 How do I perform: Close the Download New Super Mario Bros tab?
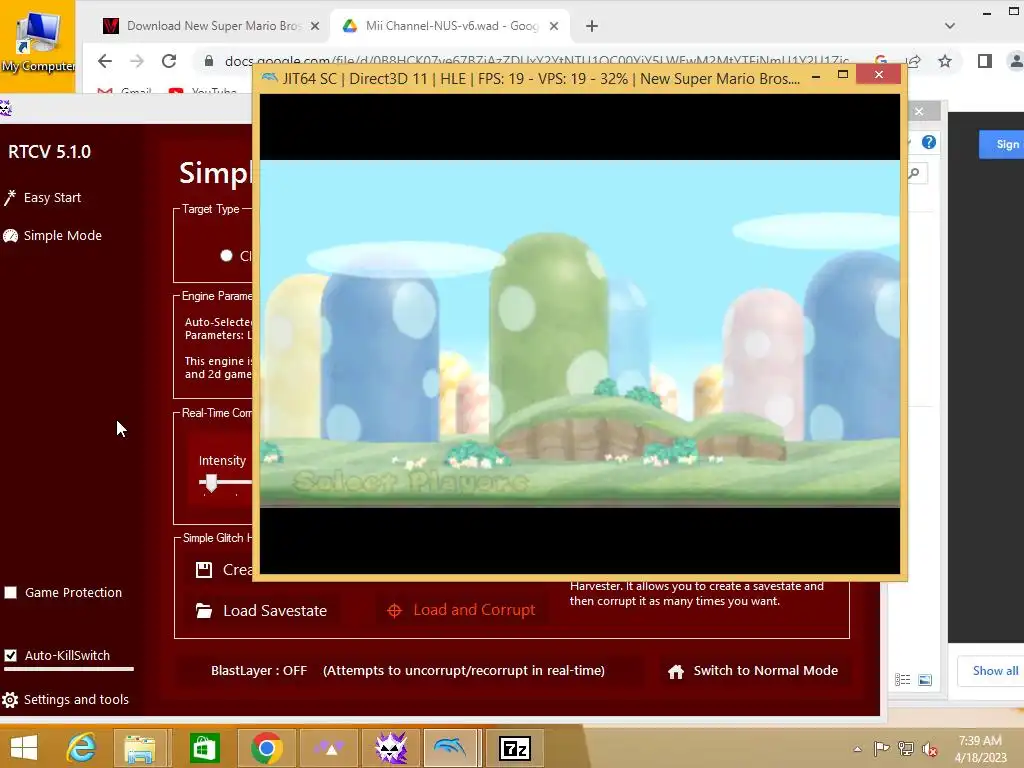315,26
